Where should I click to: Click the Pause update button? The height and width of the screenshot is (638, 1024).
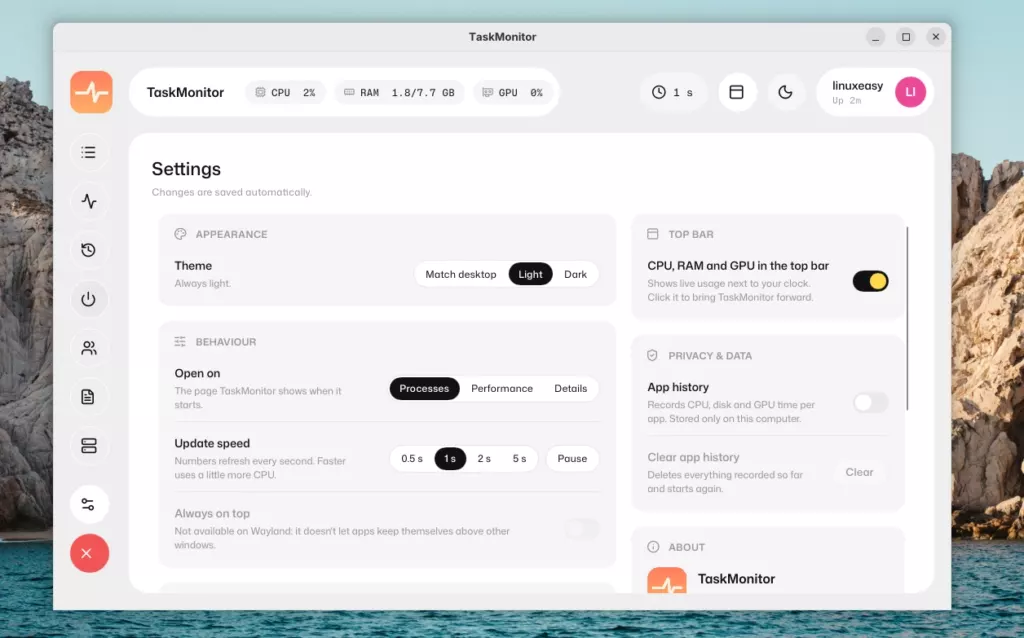[572, 458]
